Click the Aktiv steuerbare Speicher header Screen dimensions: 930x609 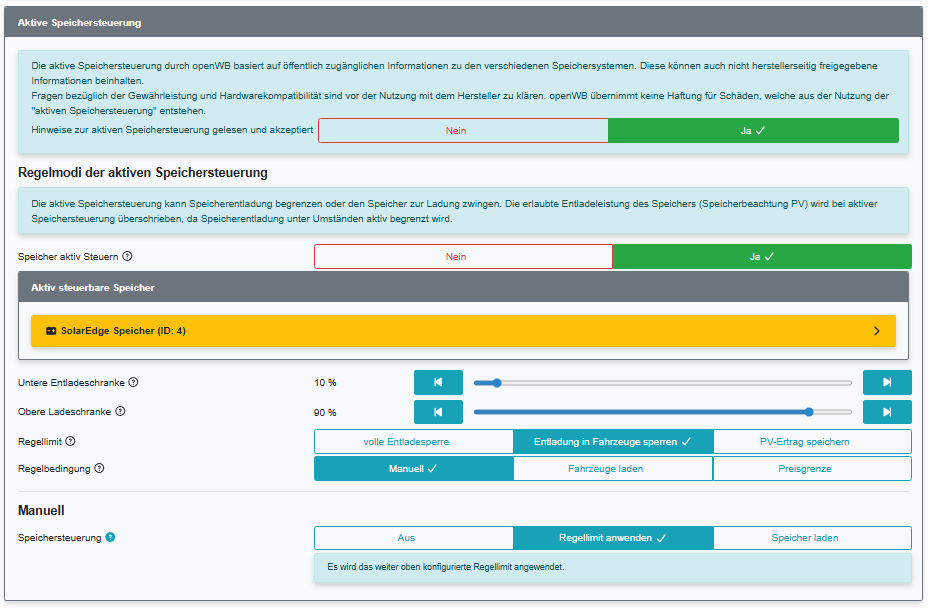pyautogui.click(x=463, y=287)
